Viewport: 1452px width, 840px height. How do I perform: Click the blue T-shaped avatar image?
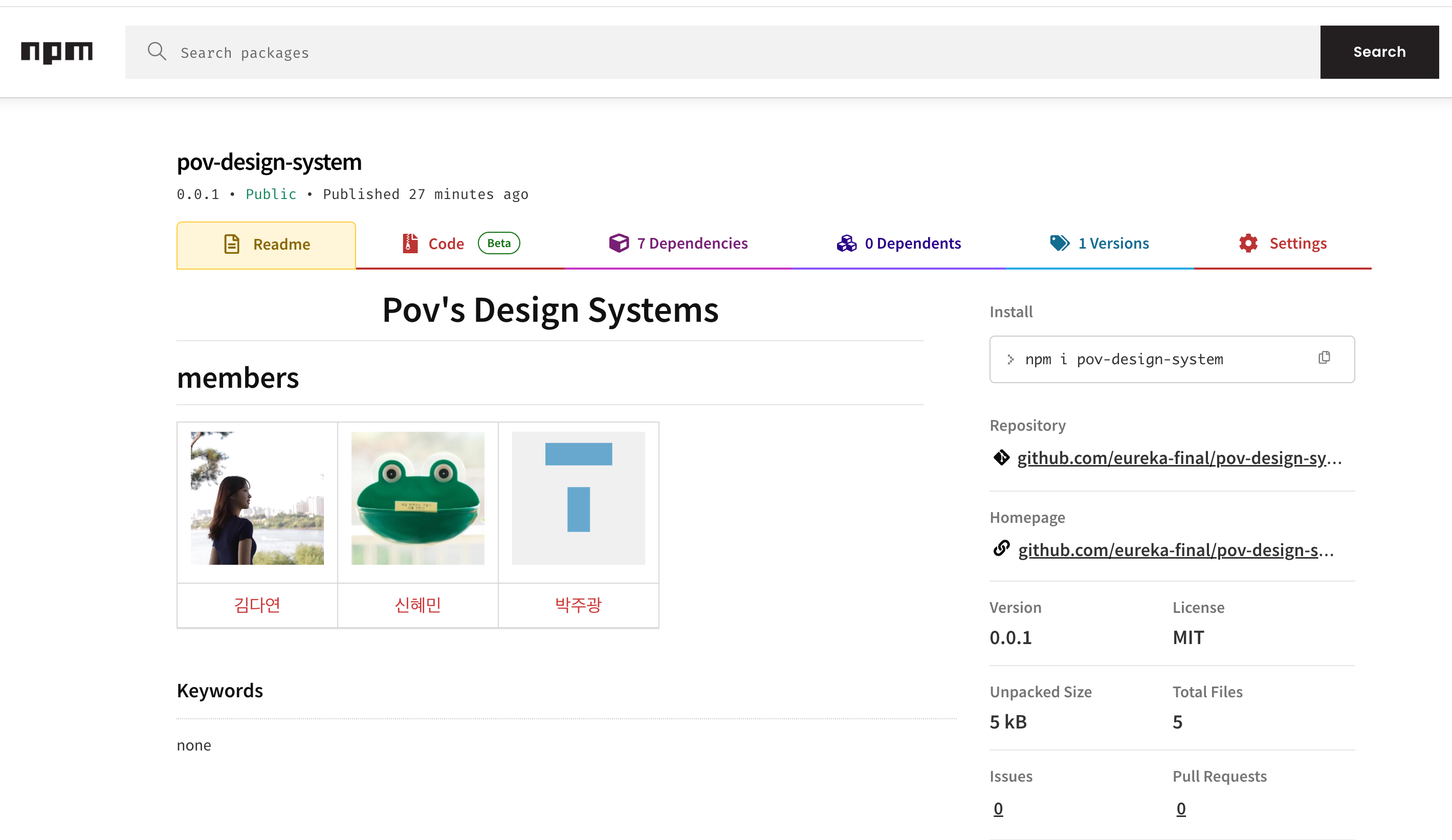click(579, 498)
